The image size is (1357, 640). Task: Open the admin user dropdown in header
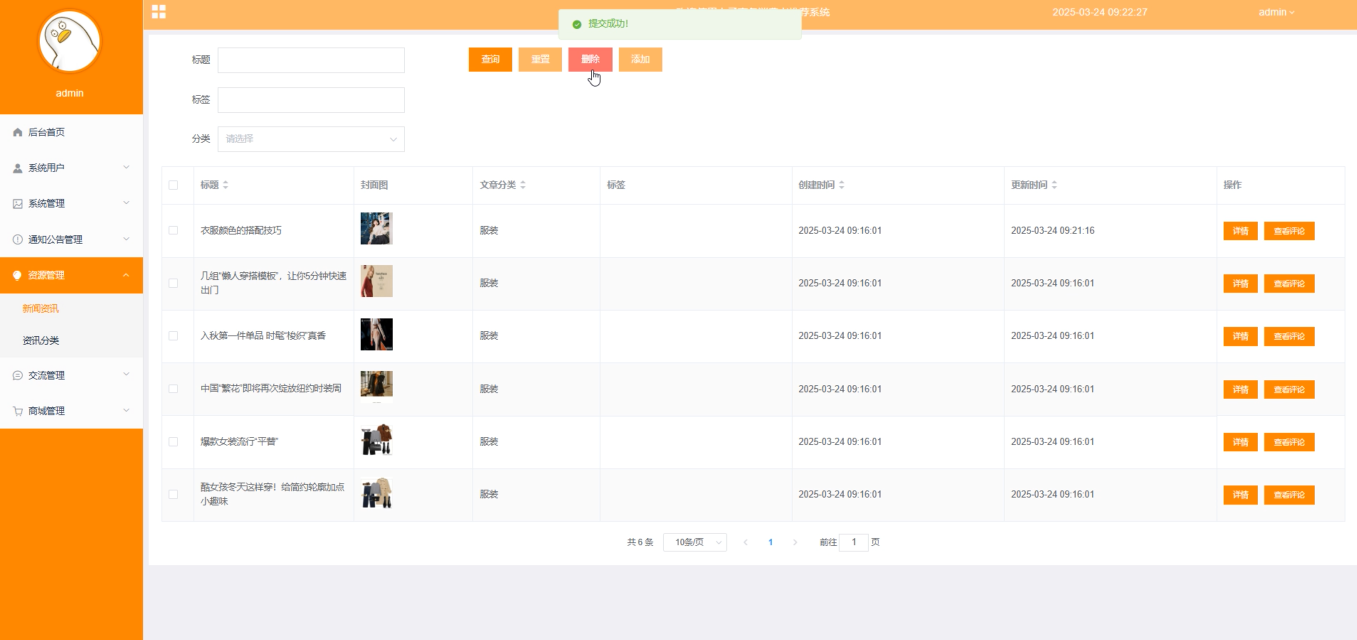click(x=1276, y=12)
